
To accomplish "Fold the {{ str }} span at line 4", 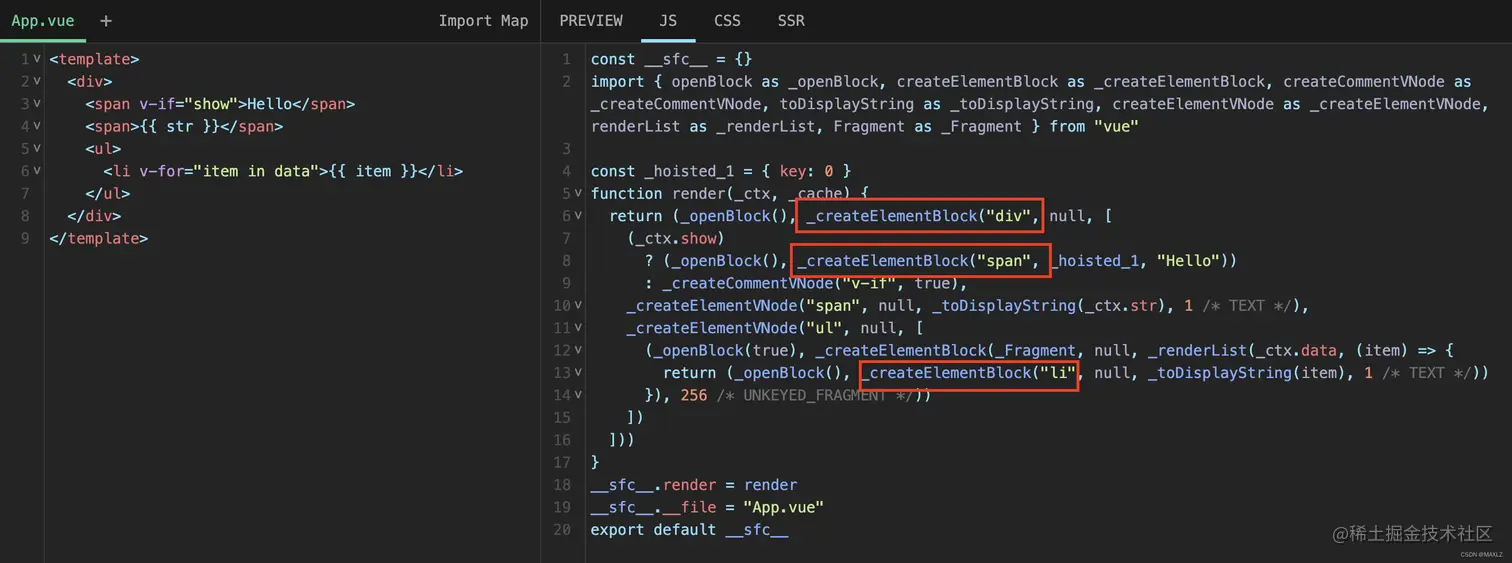I will [x=37, y=126].
